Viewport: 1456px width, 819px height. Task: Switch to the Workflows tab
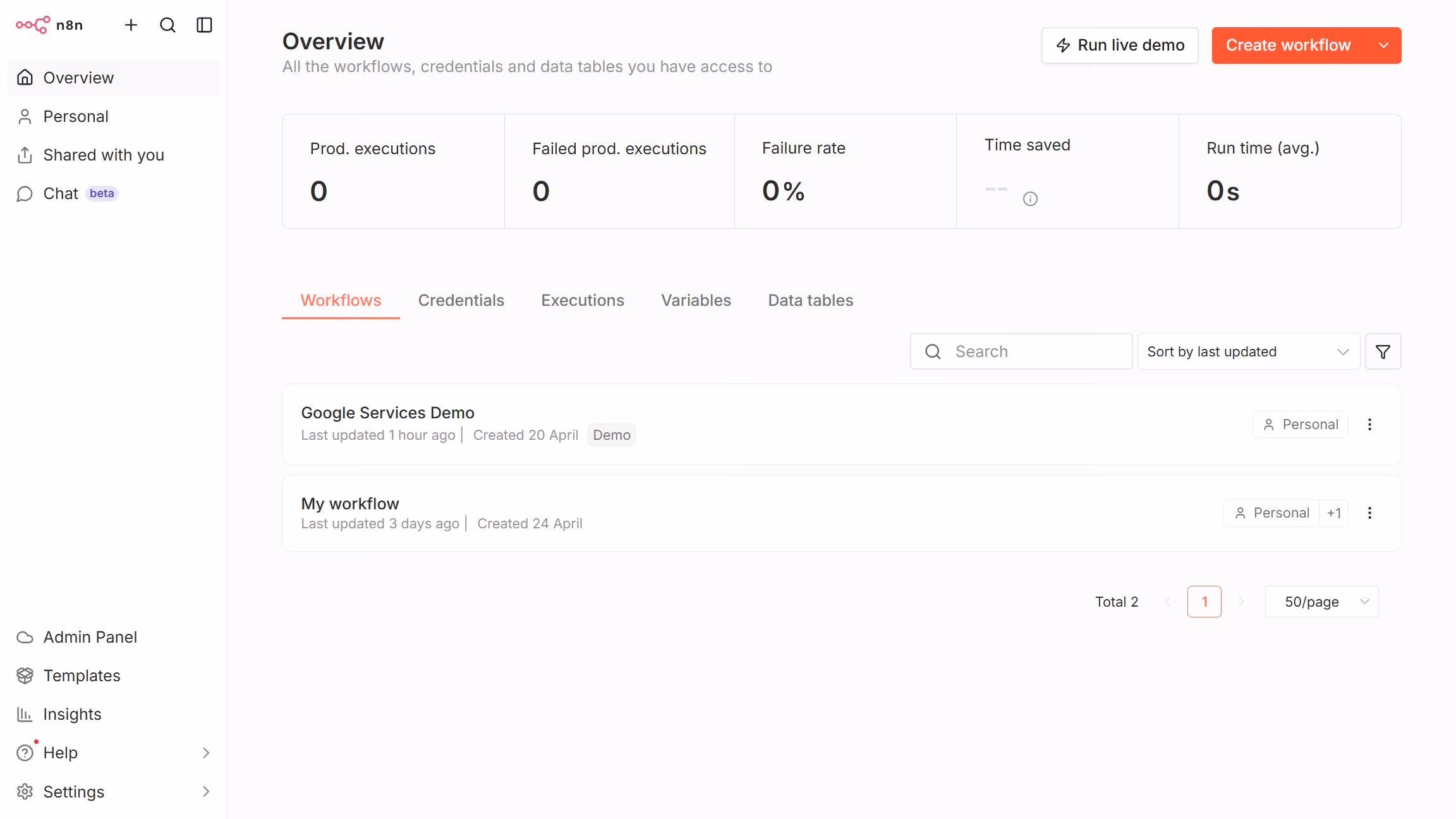tap(341, 300)
